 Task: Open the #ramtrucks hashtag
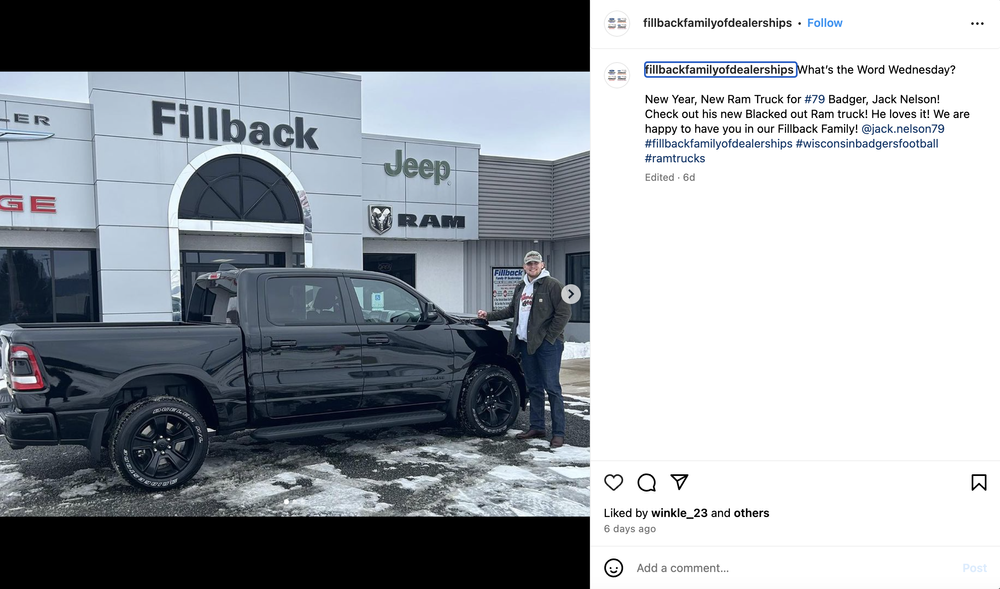point(675,158)
